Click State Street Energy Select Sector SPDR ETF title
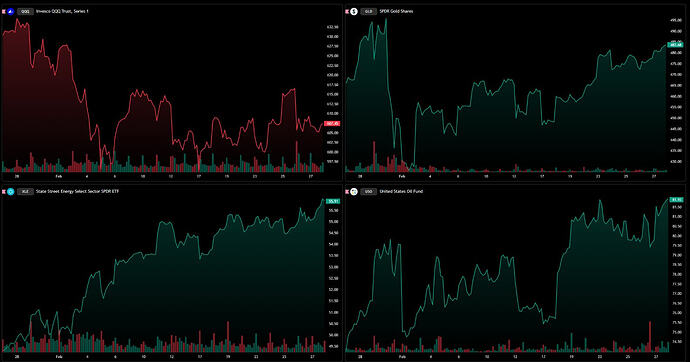 pyautogui.click(x=77, y=192)
